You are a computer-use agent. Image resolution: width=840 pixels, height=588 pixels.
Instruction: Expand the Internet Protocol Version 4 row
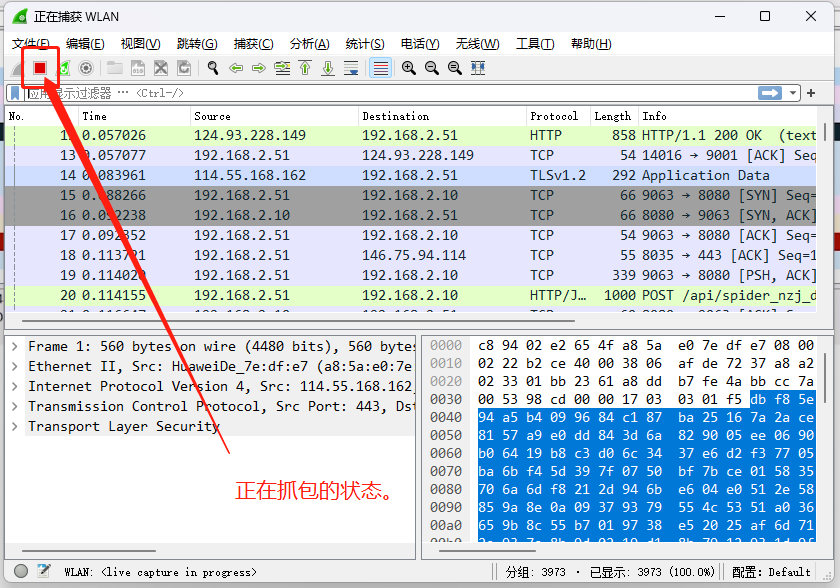pyautogui.click(x=15, y=387)
